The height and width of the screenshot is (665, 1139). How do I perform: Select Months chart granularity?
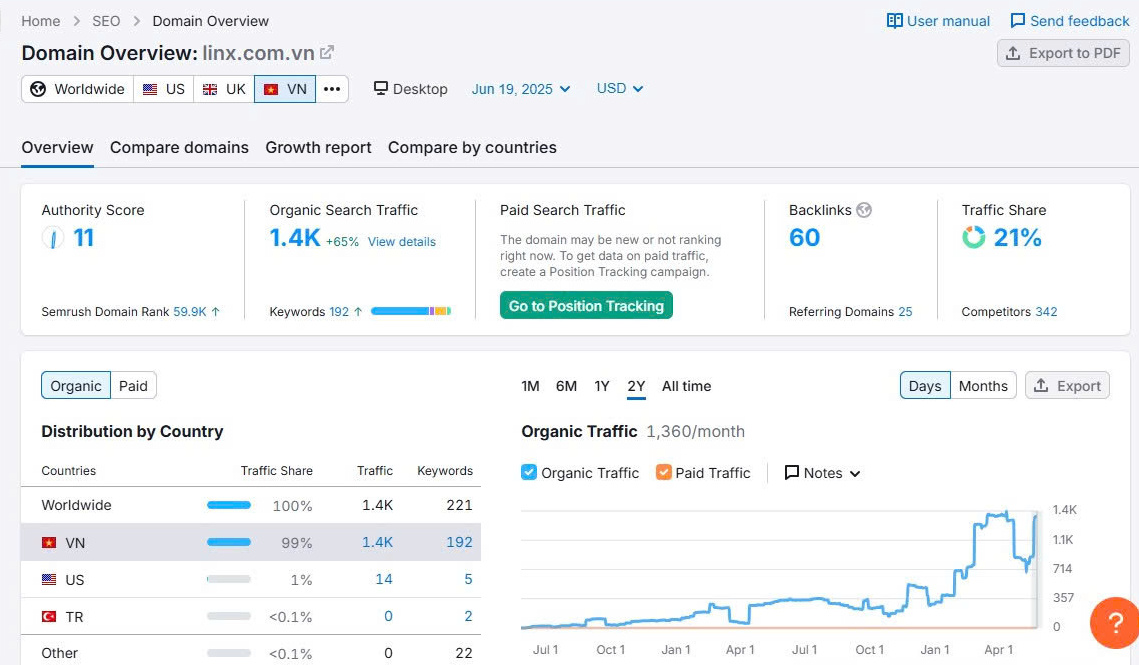[x=983, y=386]
